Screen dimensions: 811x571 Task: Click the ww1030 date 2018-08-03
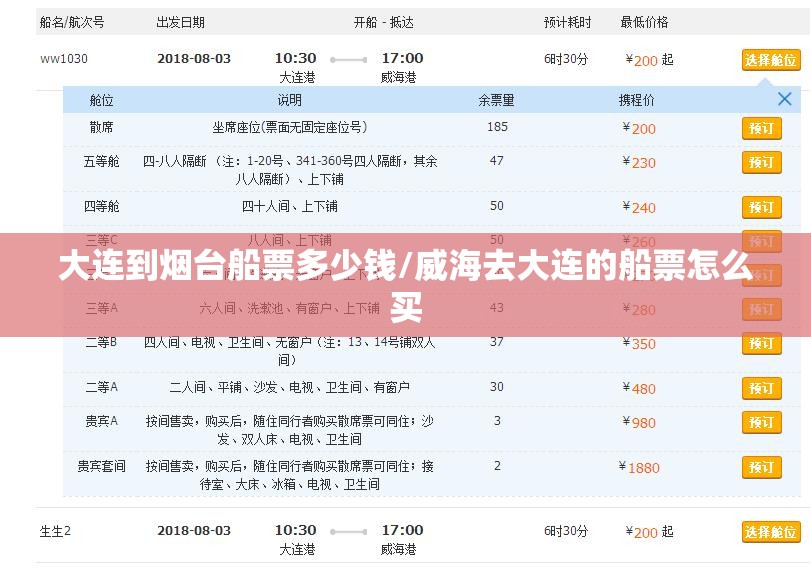194,58
